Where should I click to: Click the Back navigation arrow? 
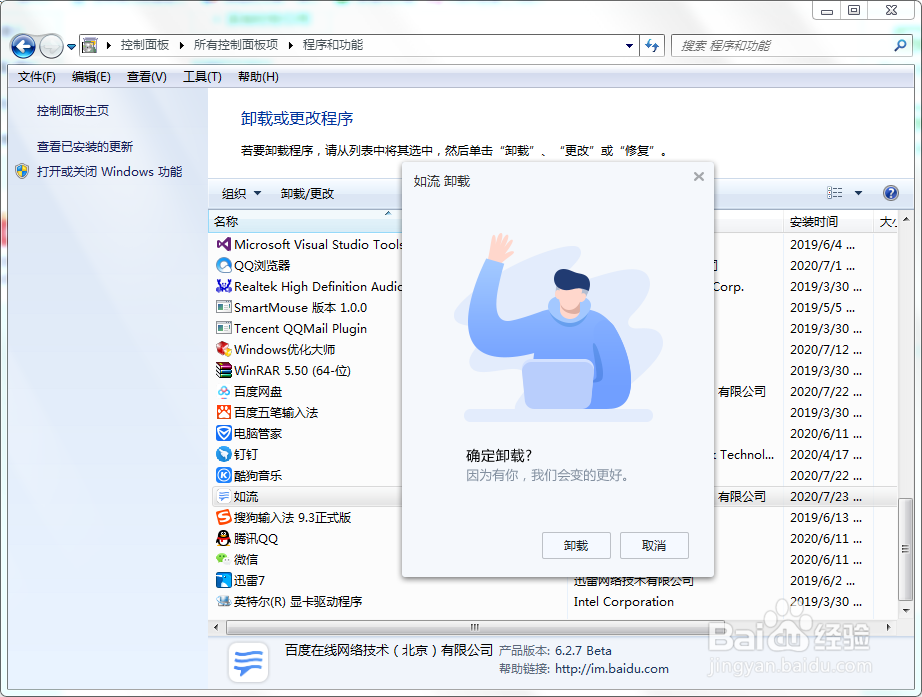pos(23,46)
